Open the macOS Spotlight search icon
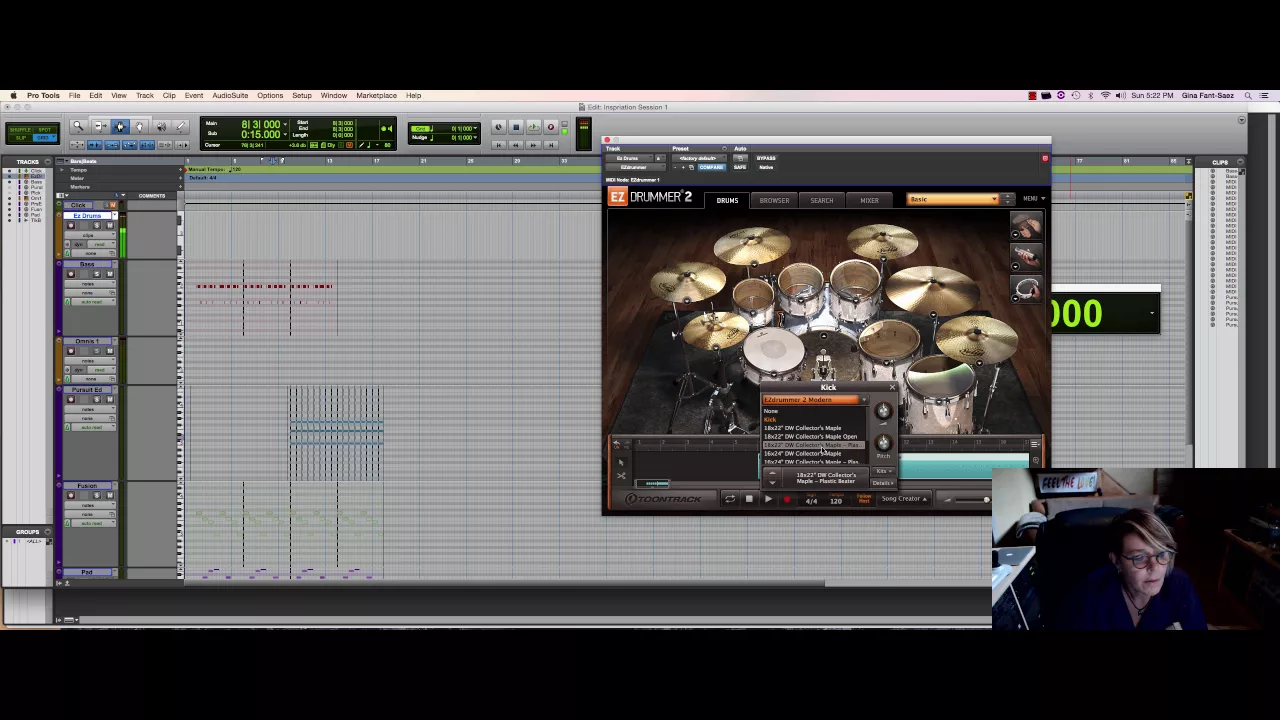 pos(1248,96)
